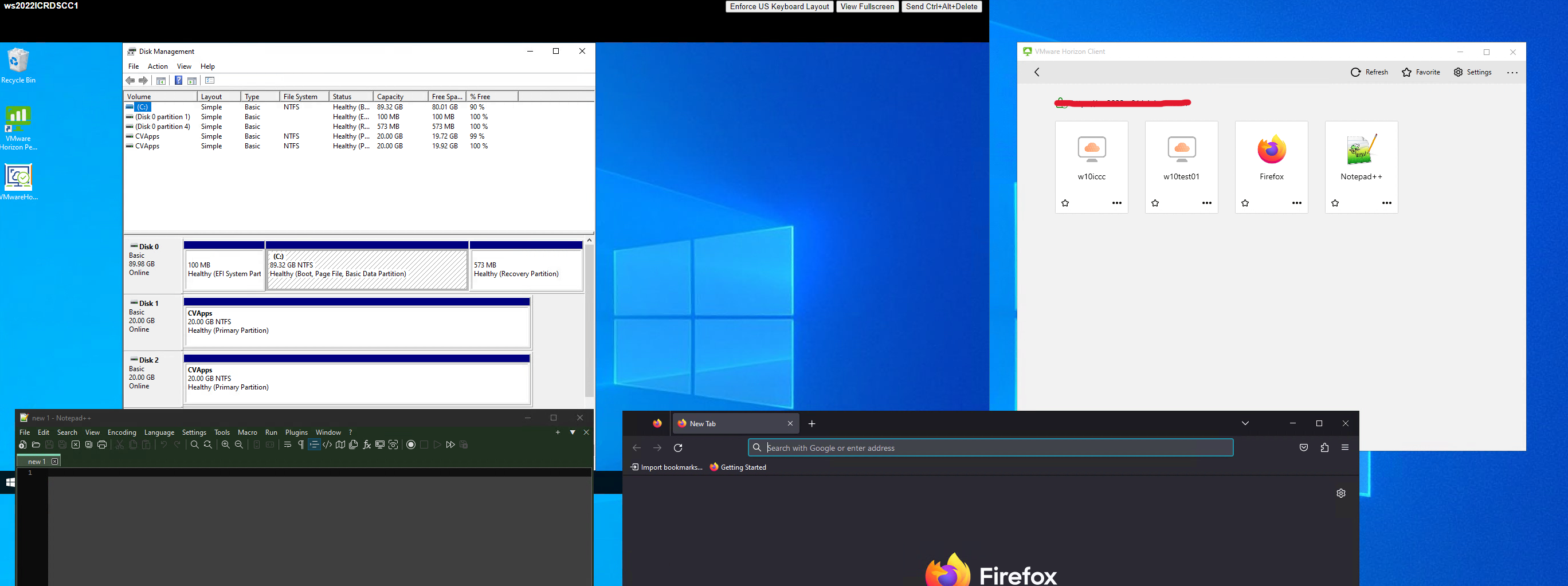Click Show/Hide Console Tree icon in Disk Management
1568x586 pixels.
tap(160, 81)
